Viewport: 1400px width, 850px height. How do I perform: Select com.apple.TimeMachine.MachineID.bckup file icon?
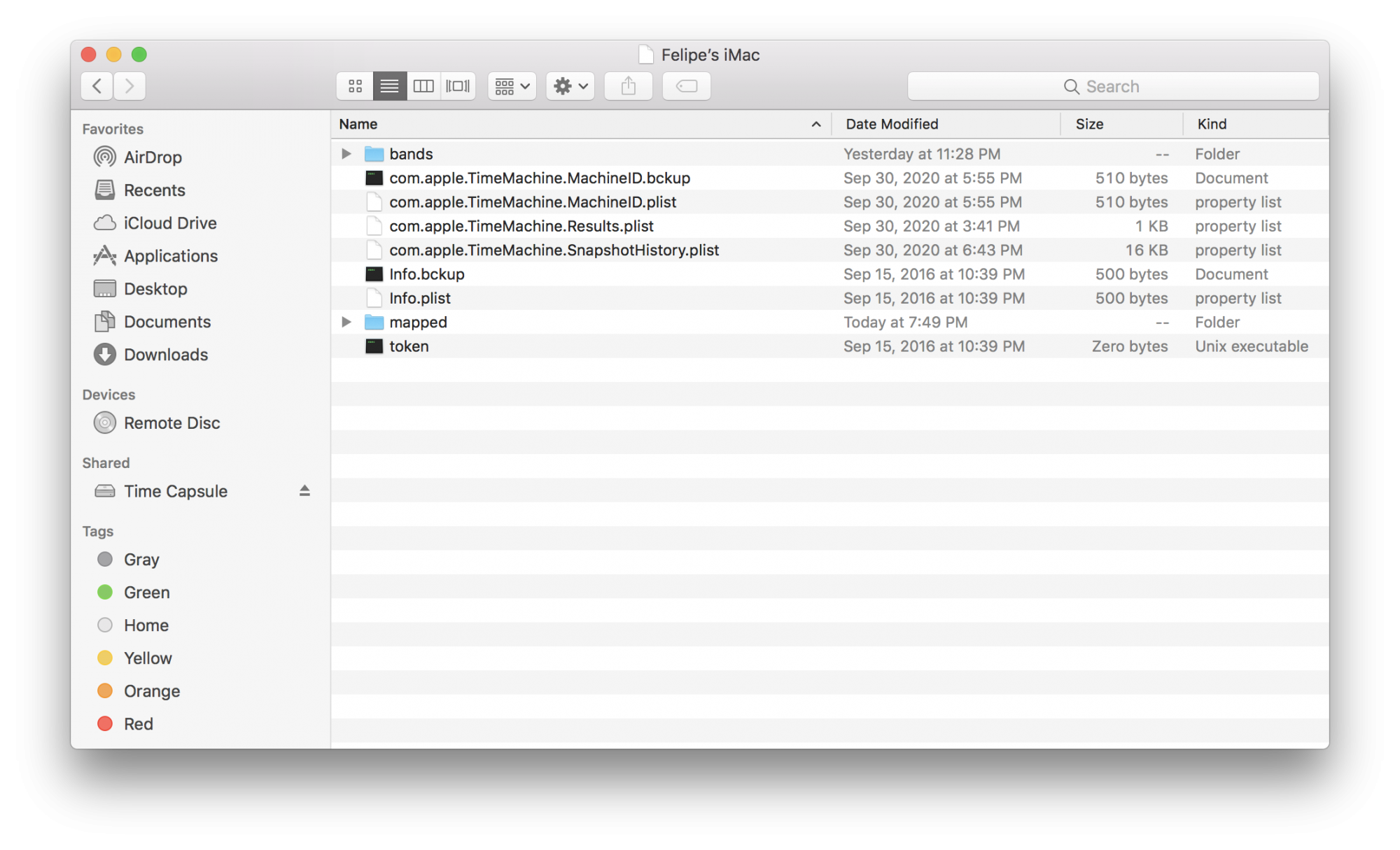(374, 178)
